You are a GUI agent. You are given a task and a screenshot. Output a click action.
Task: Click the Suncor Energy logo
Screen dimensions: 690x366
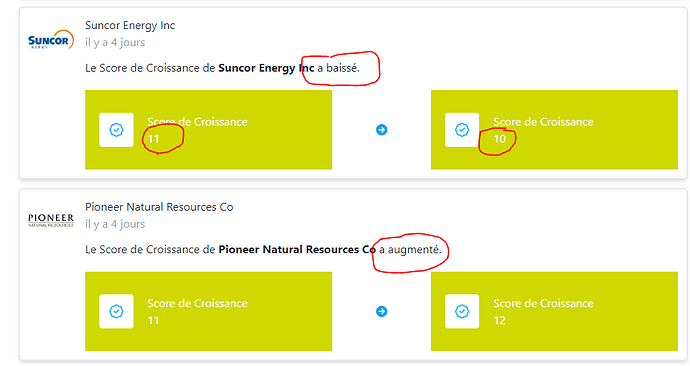pos(51,40)
